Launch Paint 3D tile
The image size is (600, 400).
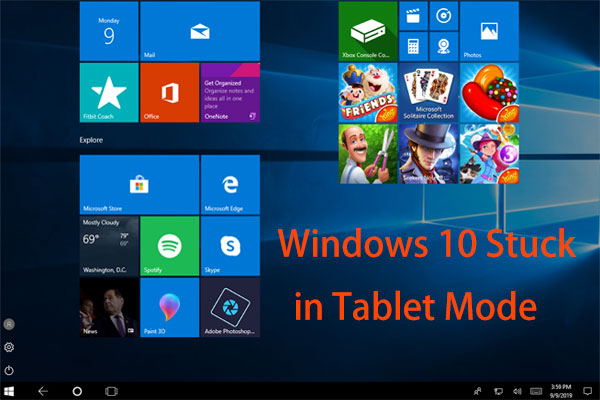(x=170, y=307)
